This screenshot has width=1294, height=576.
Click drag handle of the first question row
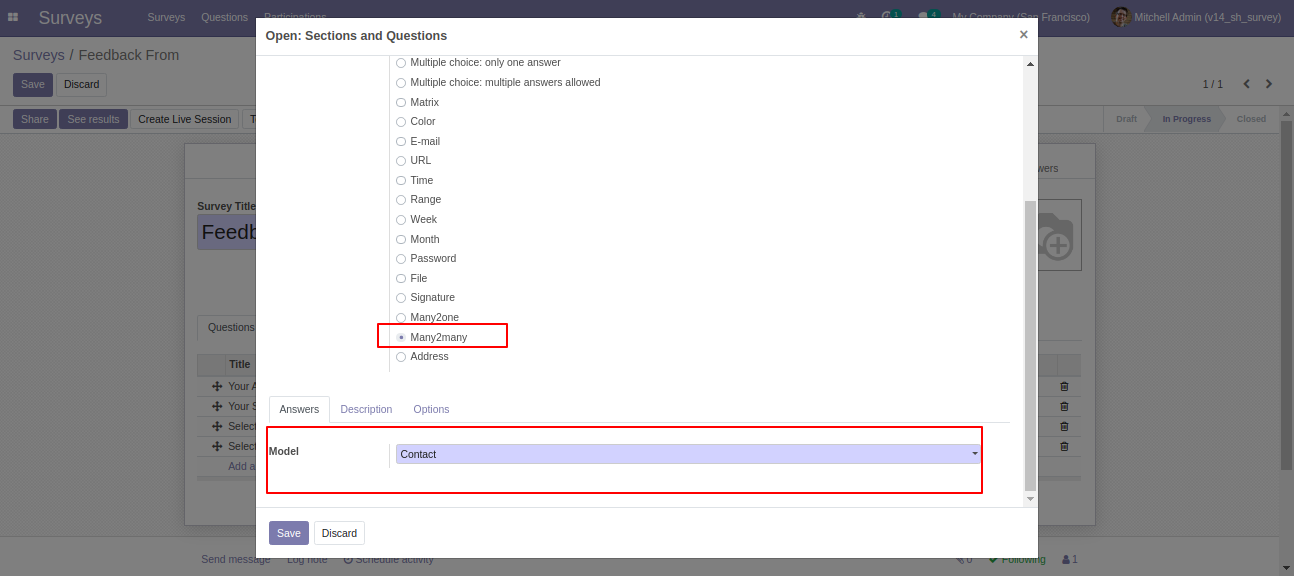tap(216, 387)
